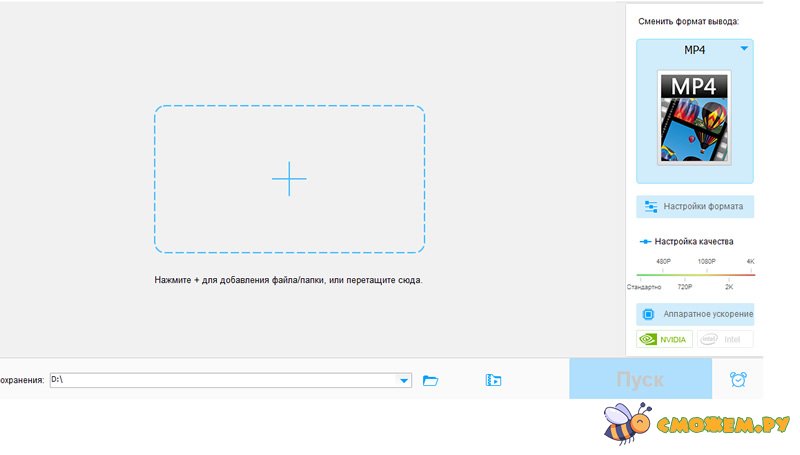Open the output folder browse icon
Screen dimensions: 800x455
coord(431,380)
